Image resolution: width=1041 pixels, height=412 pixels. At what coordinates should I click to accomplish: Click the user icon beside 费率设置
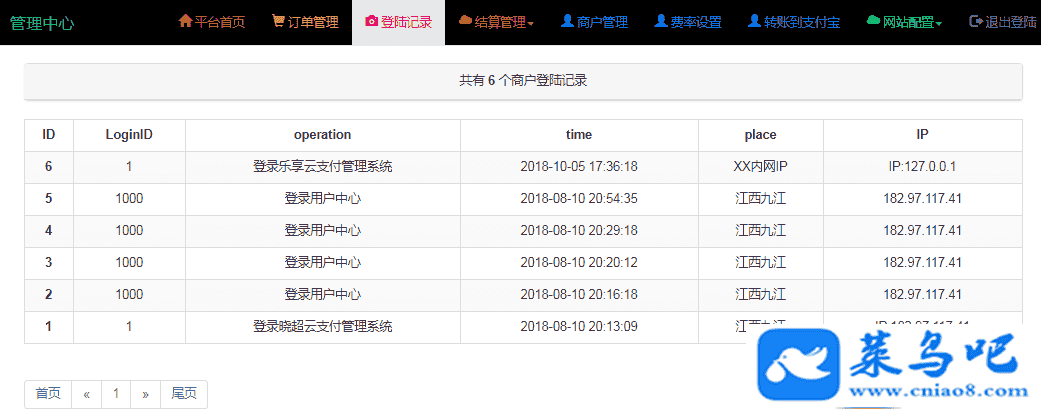click(660, 21)
